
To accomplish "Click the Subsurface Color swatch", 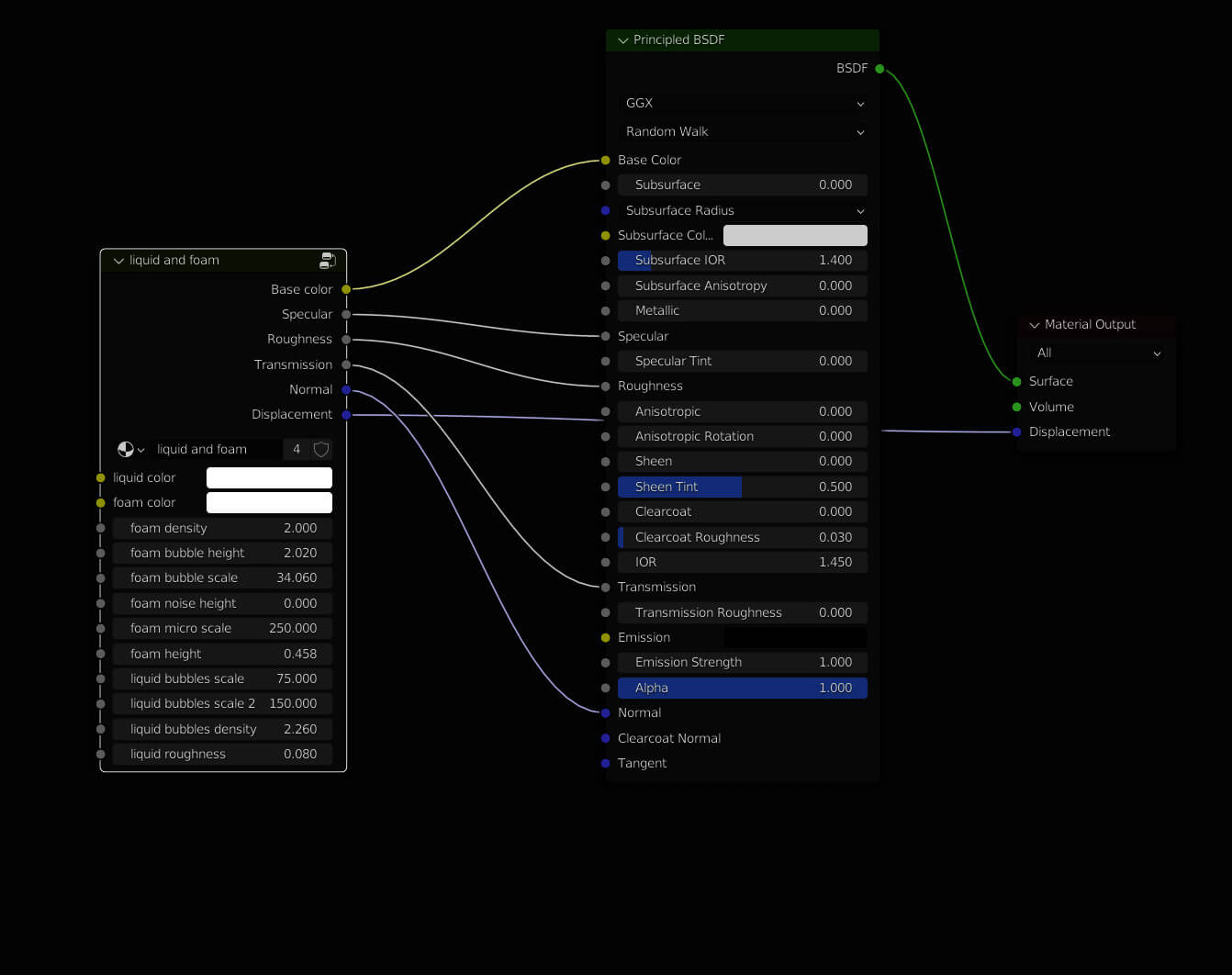I will click(795, 236).
